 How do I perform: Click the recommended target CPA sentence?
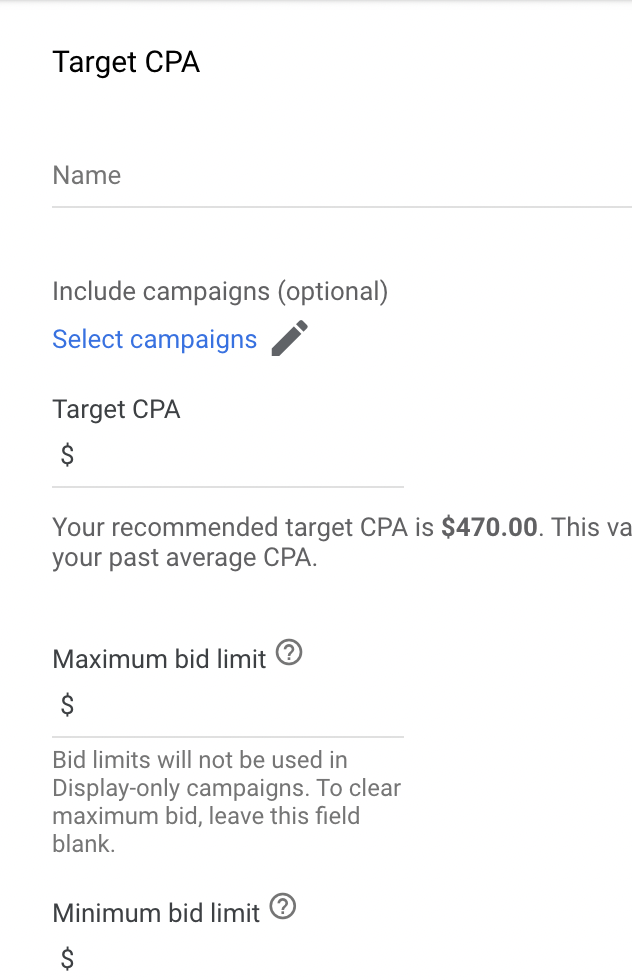click(x=342, y=542)
